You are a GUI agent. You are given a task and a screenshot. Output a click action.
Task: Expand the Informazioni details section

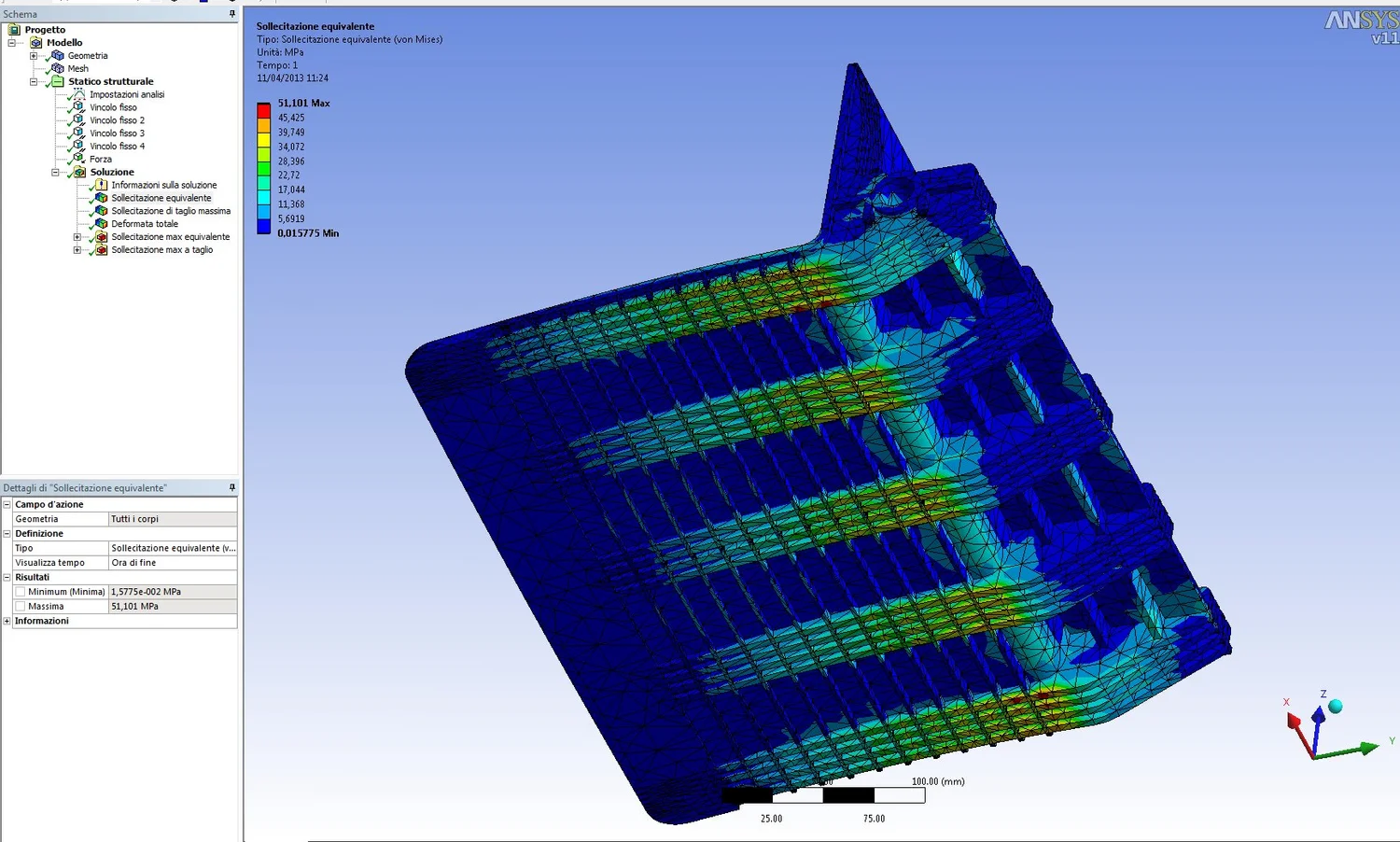click(7, 621)
